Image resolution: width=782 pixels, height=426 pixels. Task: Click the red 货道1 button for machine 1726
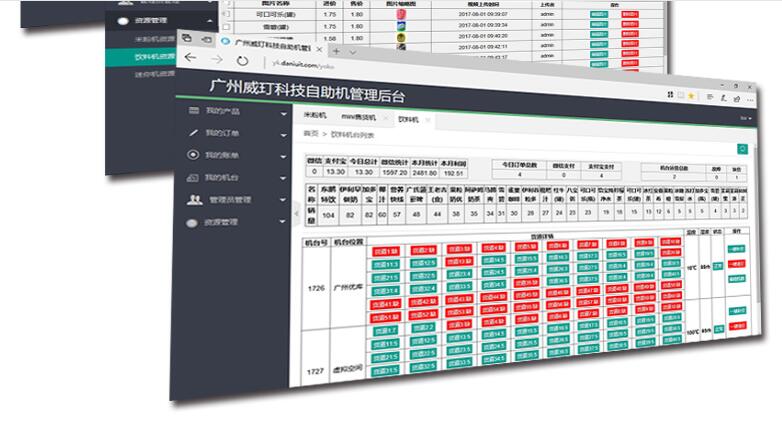point(386,251)
